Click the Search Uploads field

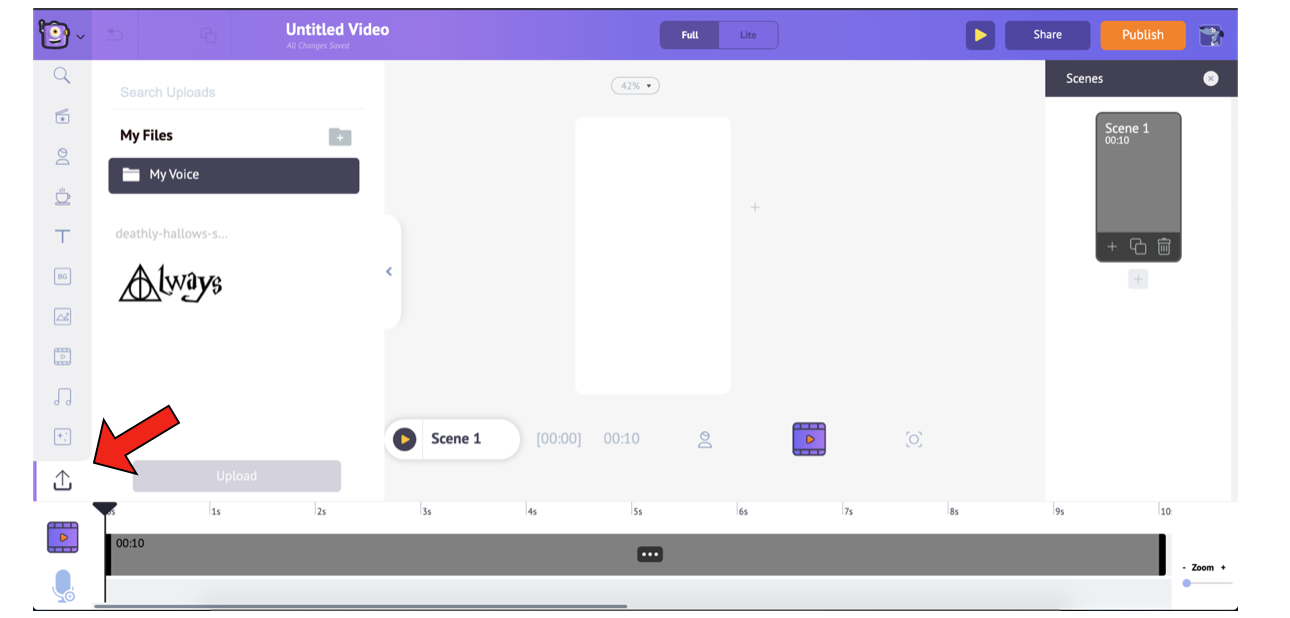pos(237,92)
